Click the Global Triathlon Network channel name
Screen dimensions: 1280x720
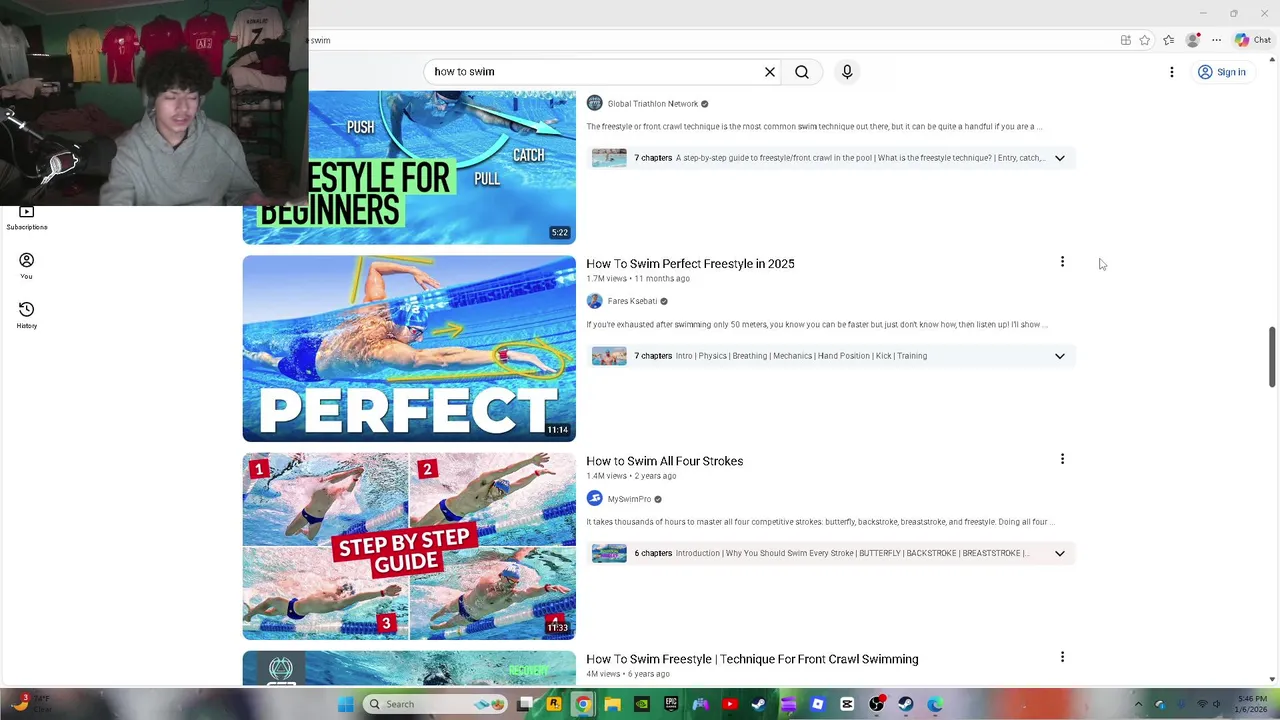(x=653, y=104)
